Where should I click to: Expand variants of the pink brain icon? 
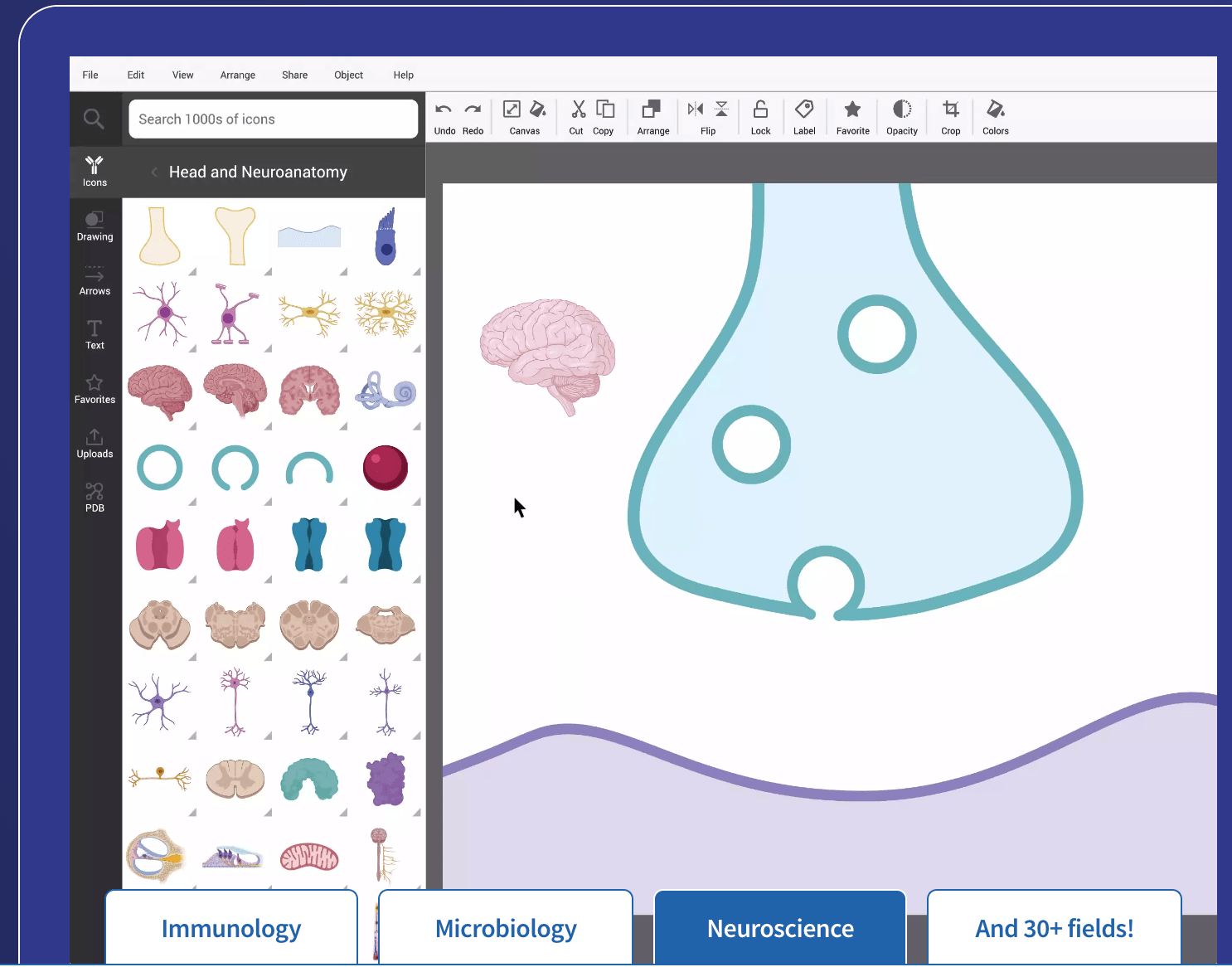click(x=191, y=425)
